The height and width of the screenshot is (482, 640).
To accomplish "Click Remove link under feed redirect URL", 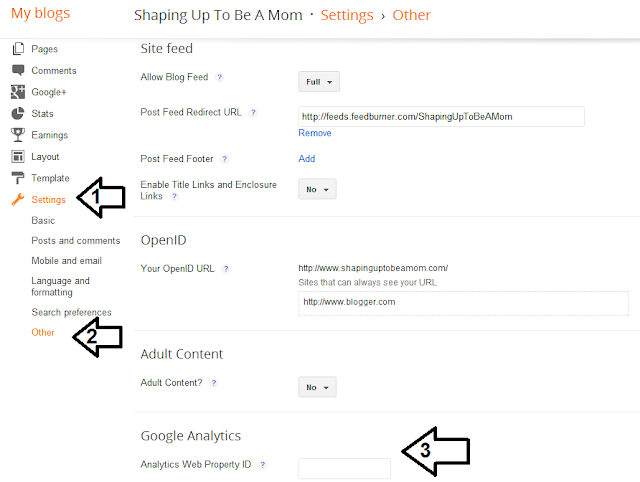I will (314, 133).
